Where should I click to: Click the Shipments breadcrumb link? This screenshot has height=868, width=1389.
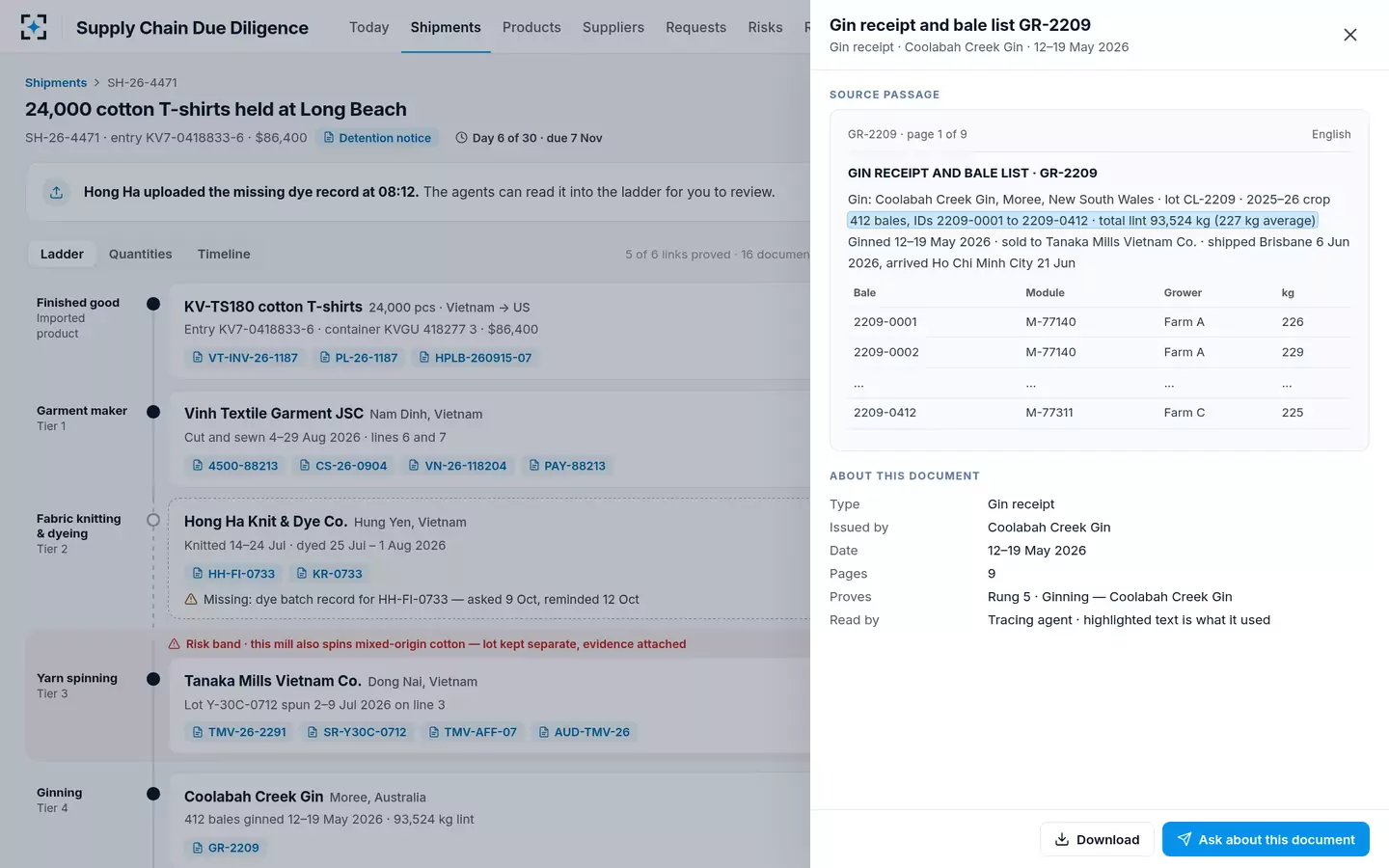coord(56,83)
